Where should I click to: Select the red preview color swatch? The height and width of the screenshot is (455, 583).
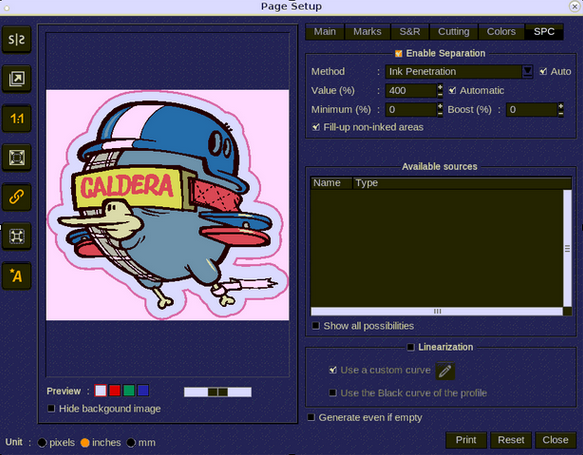pos(115,391)
